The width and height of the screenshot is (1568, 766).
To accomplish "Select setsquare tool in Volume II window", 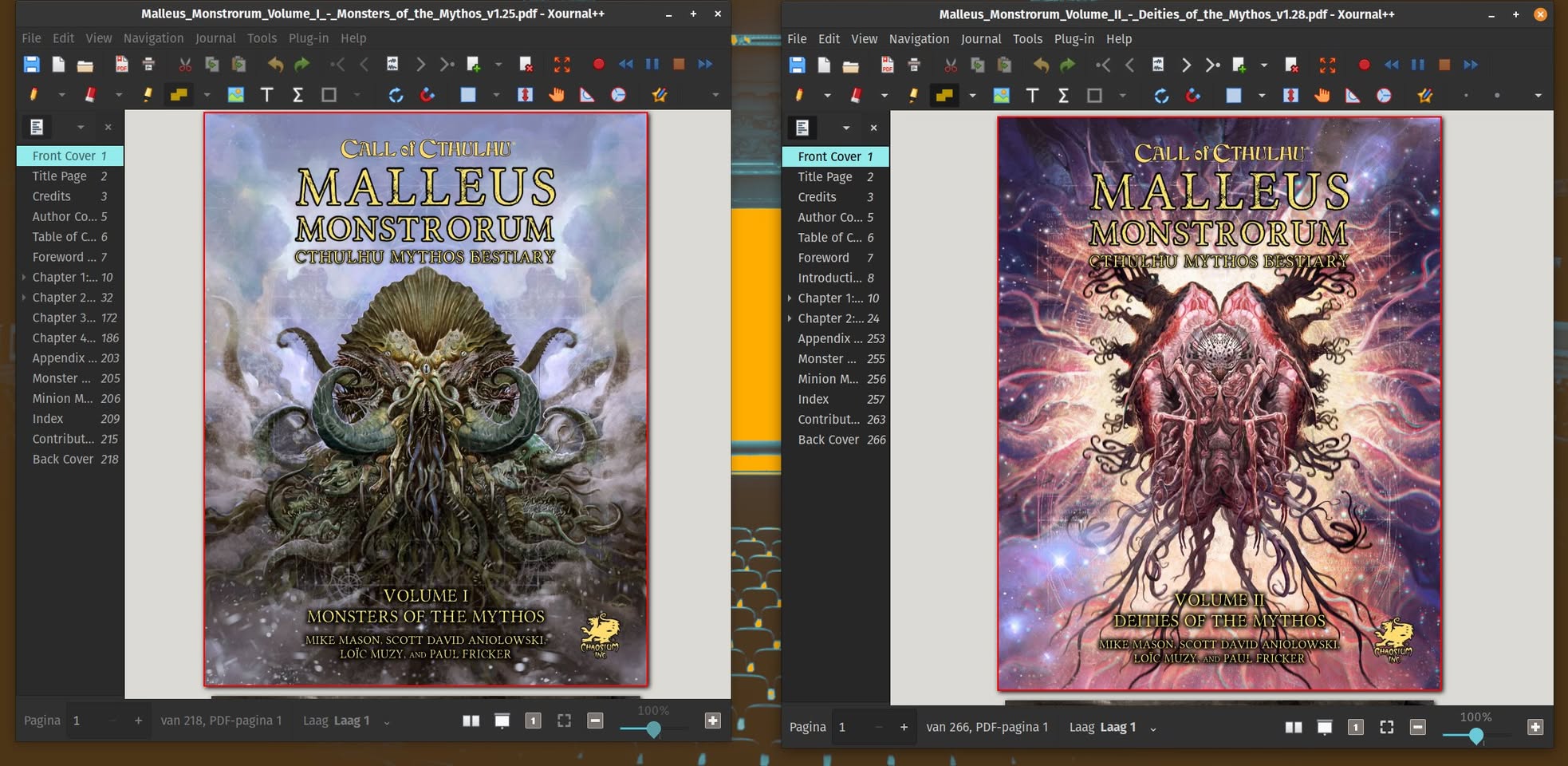I will tap(1353, 96).
